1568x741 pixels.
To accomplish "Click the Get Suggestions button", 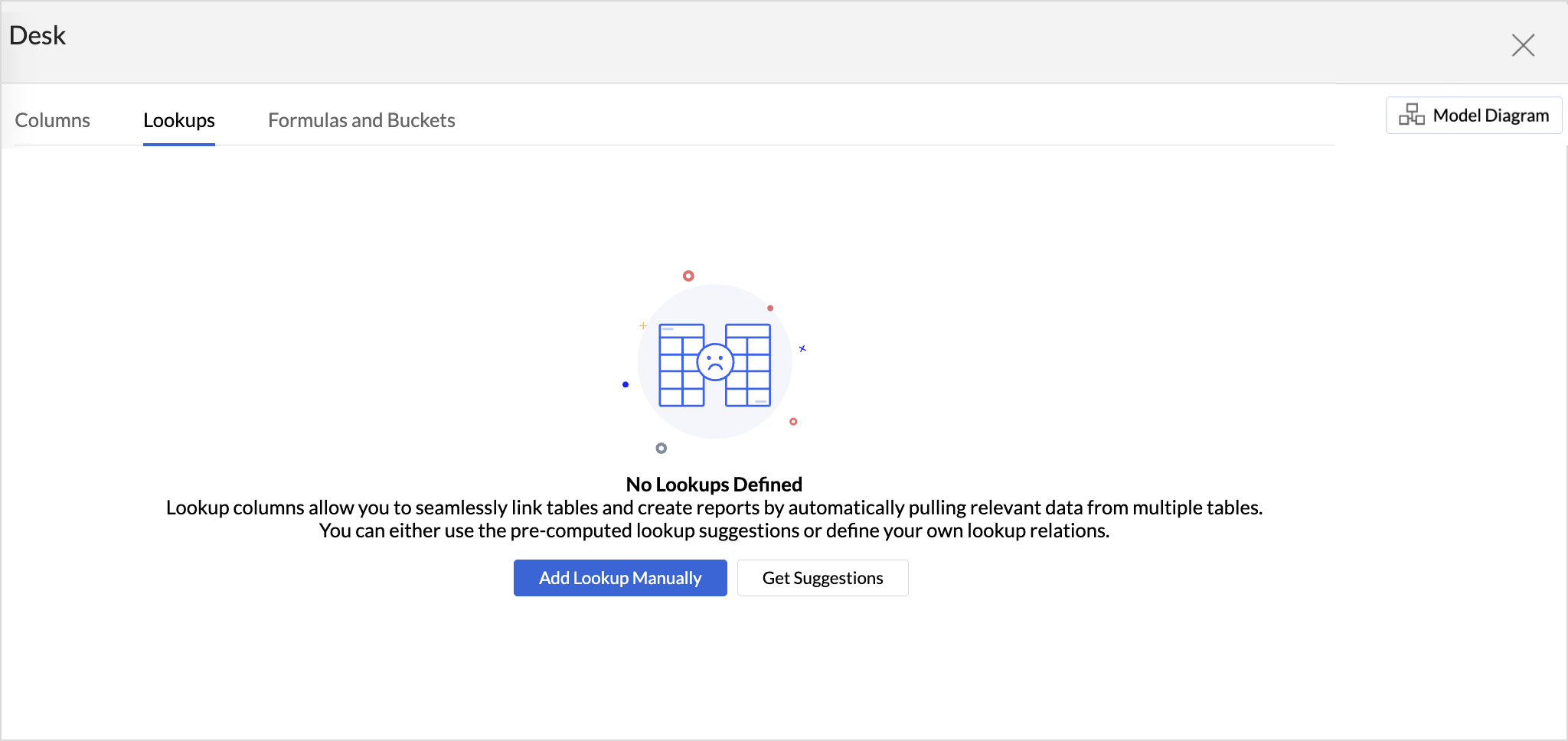I will pyautogui.click(x=822, y=578).
